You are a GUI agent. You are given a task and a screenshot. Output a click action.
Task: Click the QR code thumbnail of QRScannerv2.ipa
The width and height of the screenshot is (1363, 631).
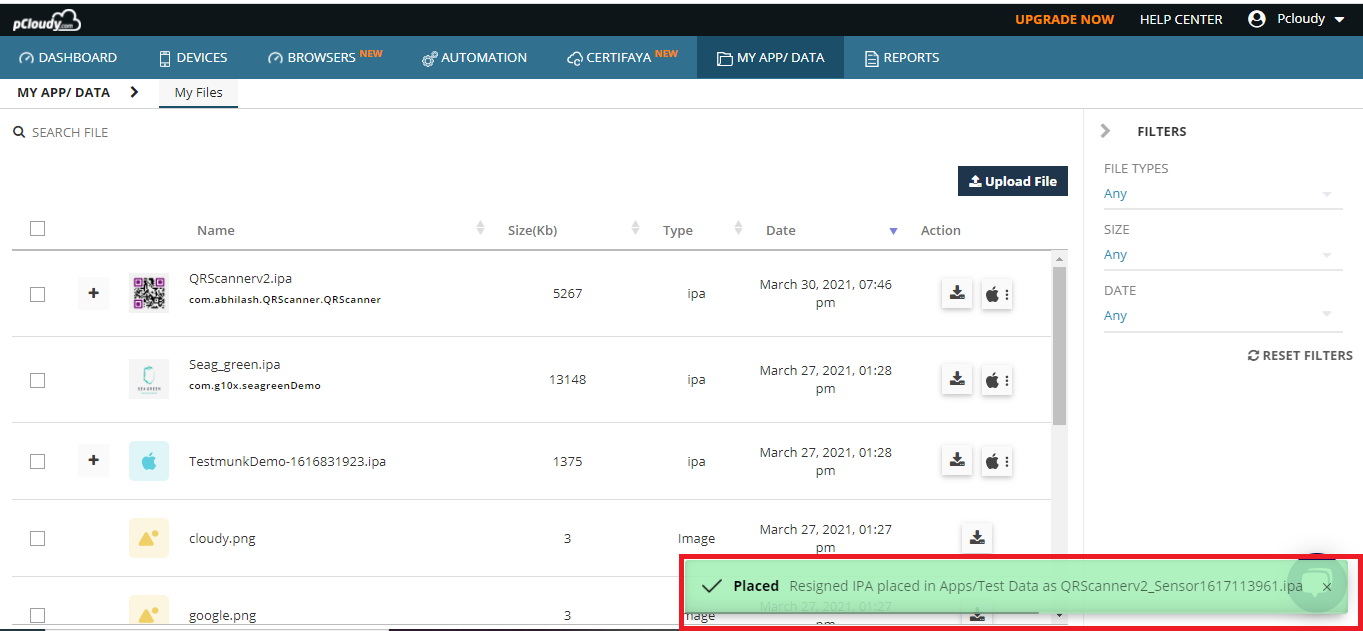point(149,293)
